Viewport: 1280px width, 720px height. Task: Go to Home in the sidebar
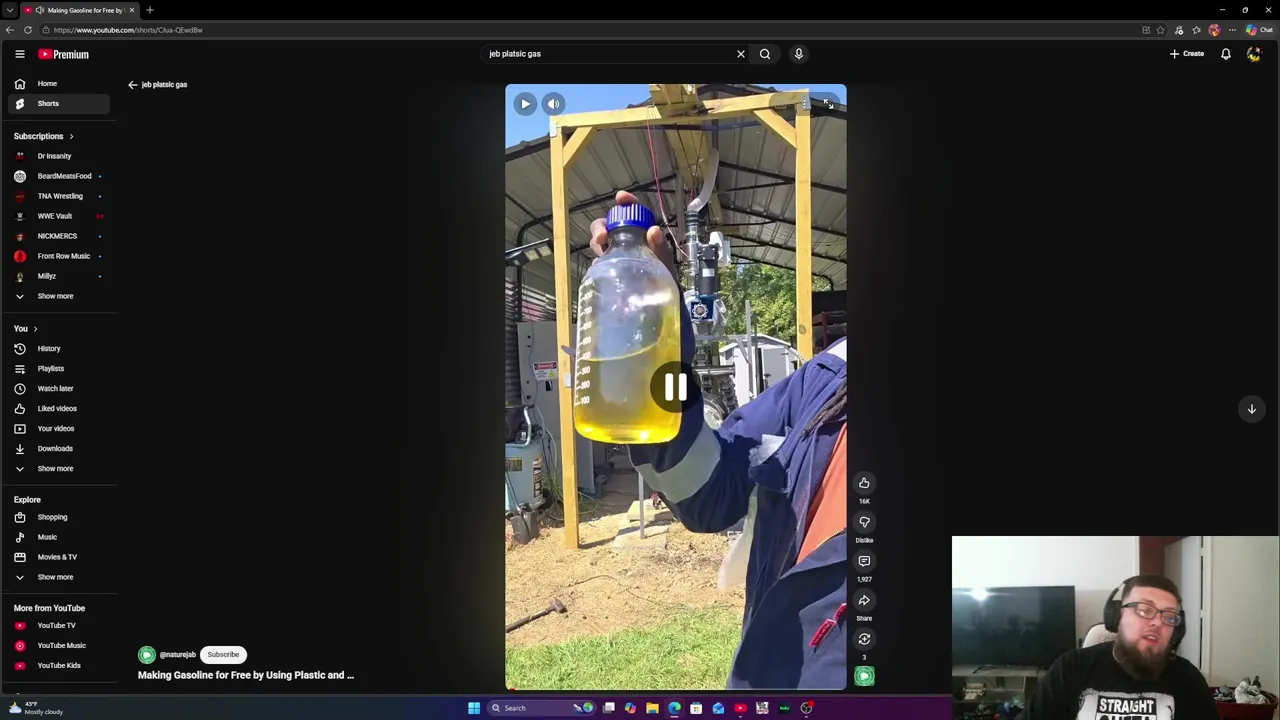[60, 84]
